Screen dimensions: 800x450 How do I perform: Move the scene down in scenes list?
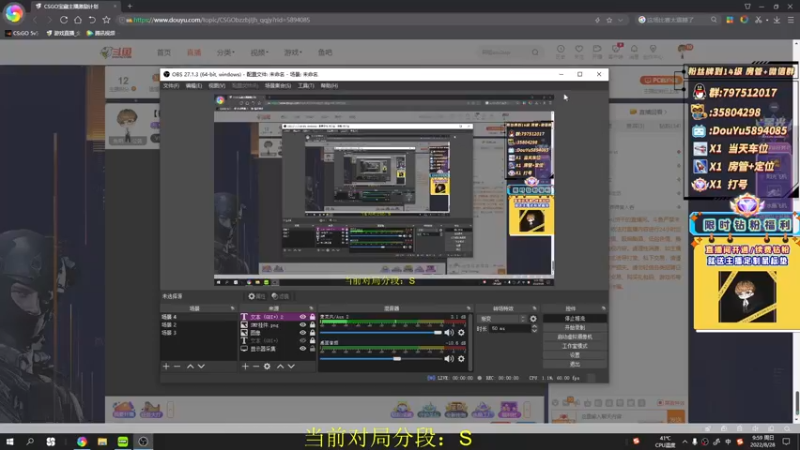pyautogui.click(x=201, y=366)
